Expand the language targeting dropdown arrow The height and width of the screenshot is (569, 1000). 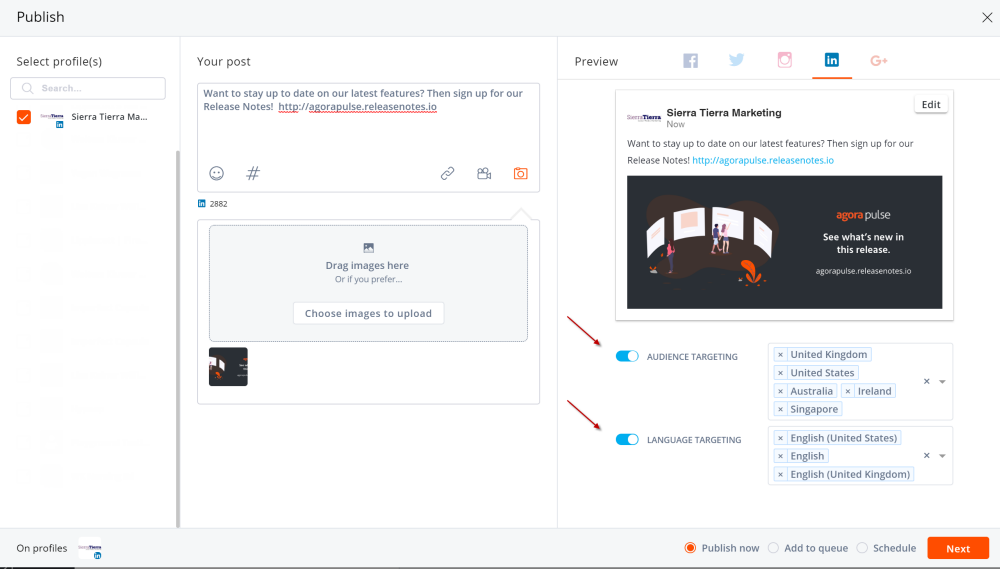[x=942, y=455]
